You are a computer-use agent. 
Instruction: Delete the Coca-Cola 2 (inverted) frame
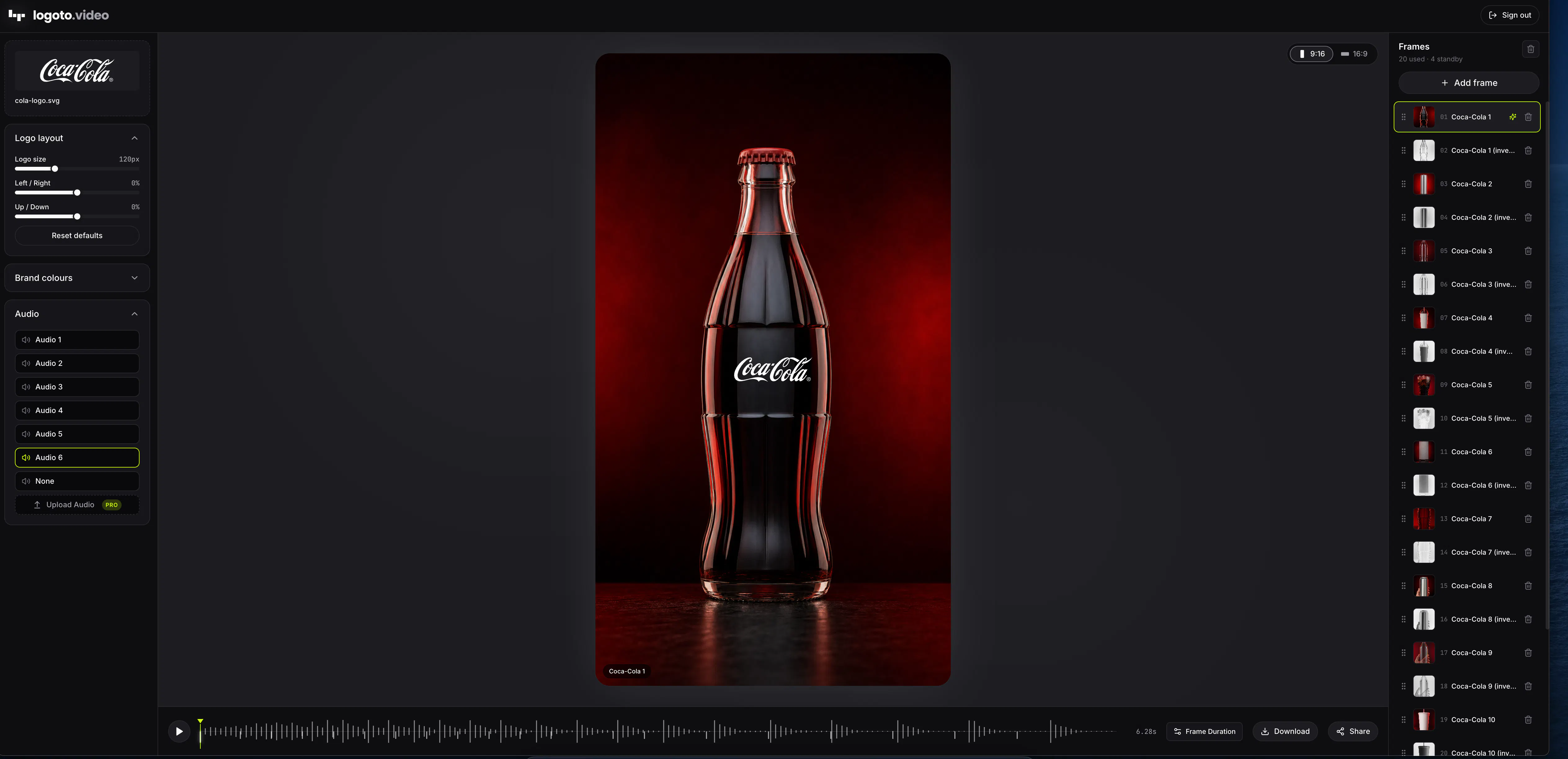point(1528,217)
